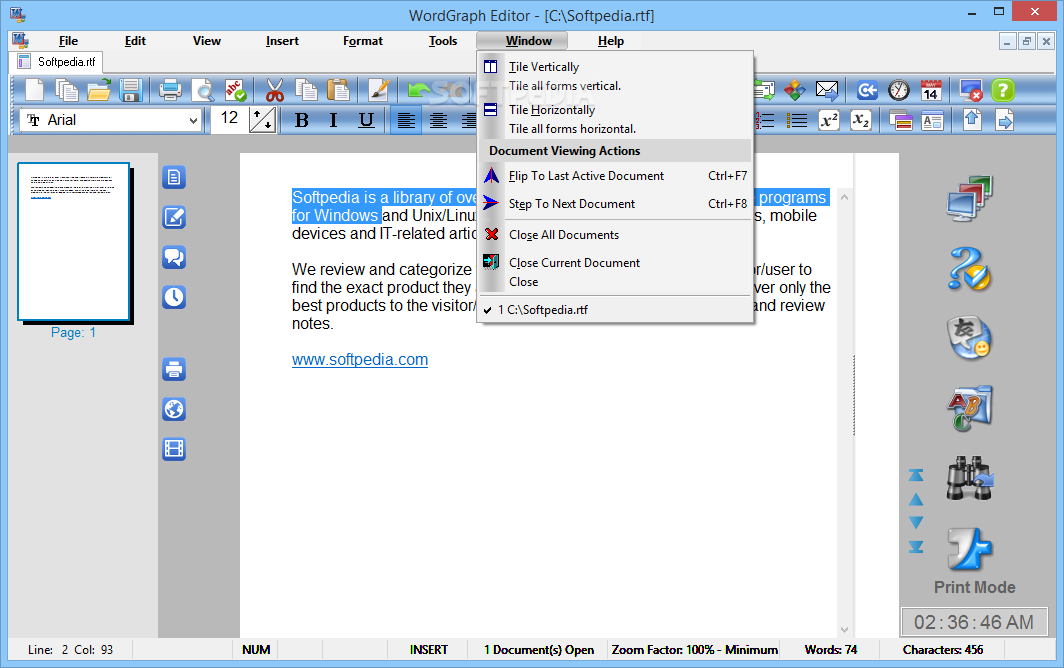Click the monitor with red X icon
Screen dimensions: 1064x668
click(x=971, y=90)
